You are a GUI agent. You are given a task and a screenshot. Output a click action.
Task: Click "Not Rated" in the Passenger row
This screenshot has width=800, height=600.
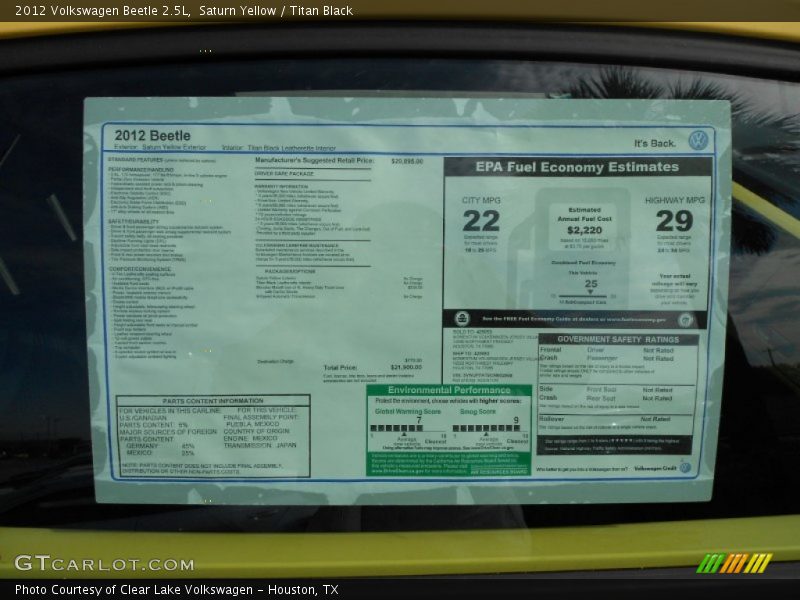point(658,359)
